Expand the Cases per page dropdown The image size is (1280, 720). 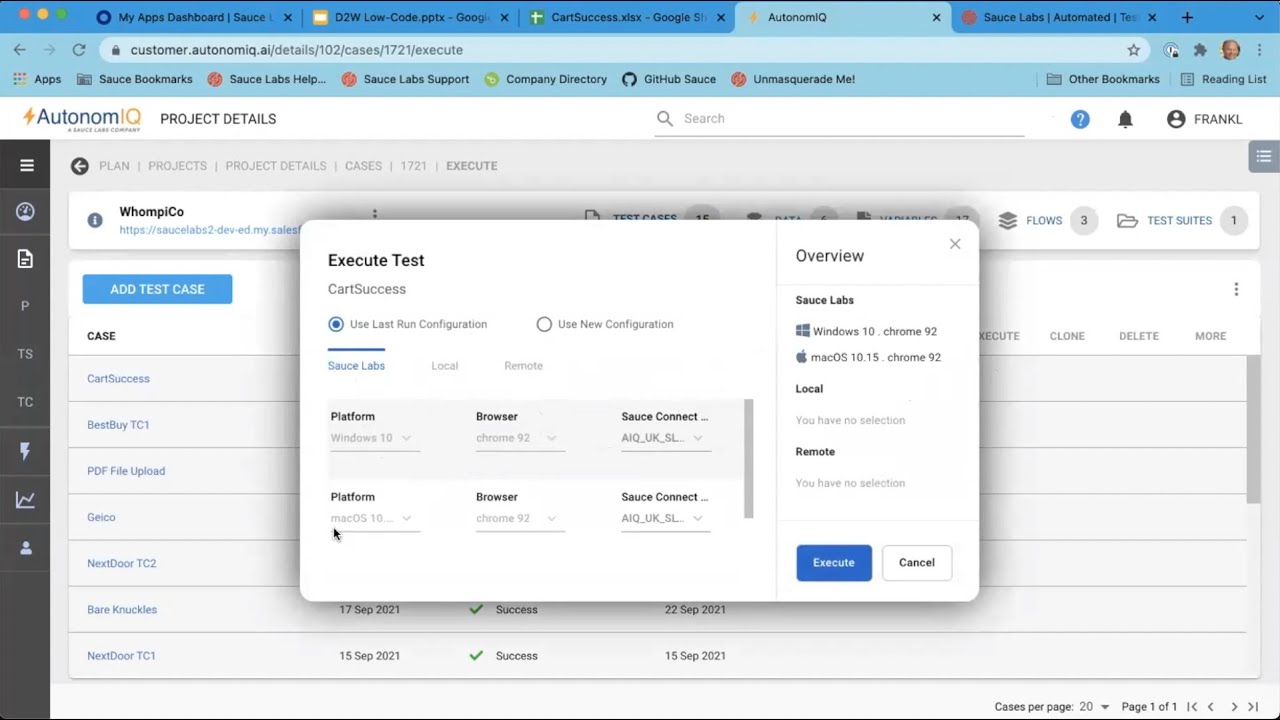[1095, 707]
